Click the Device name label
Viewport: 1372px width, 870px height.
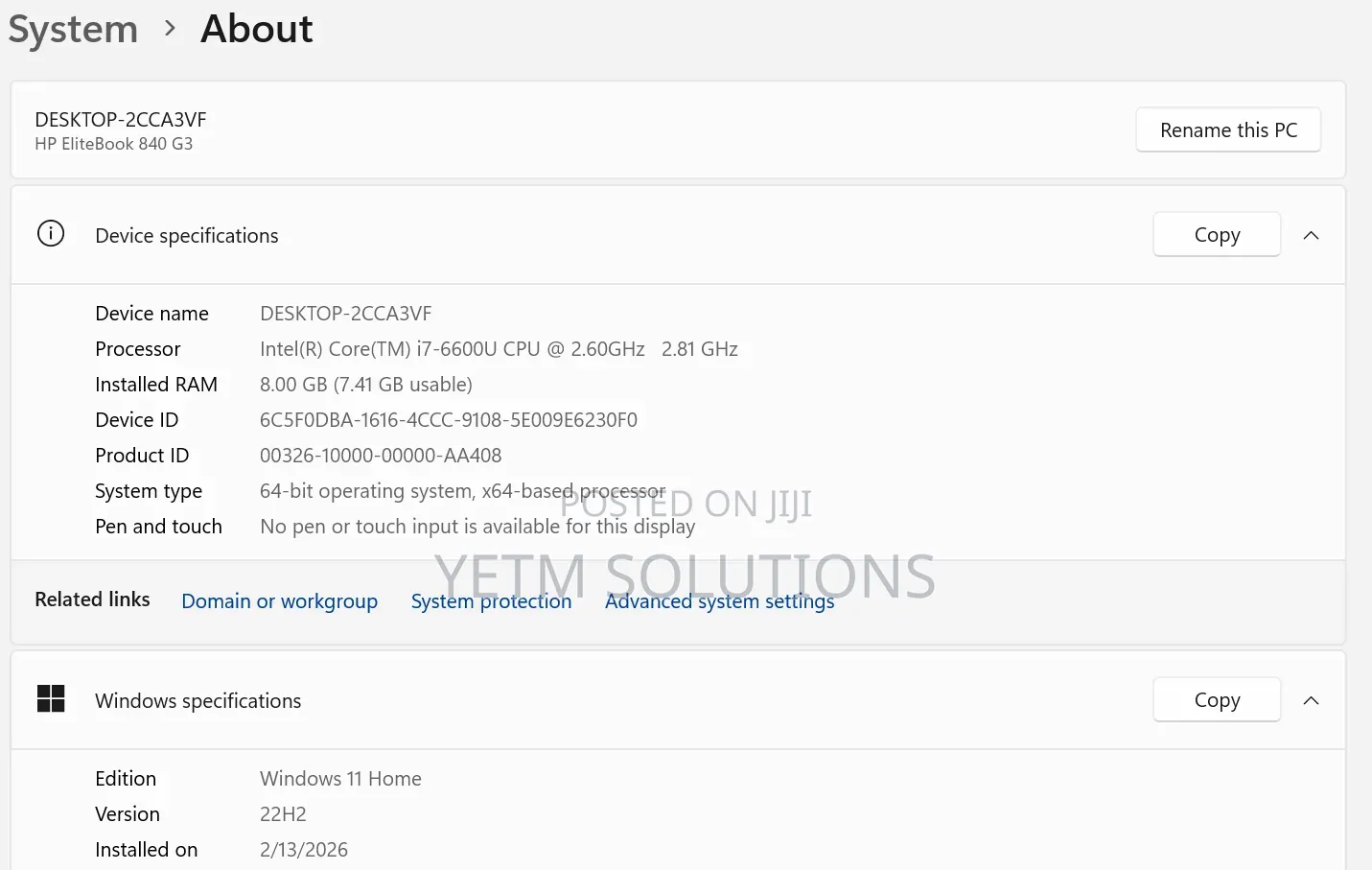[x=151, y=314]
